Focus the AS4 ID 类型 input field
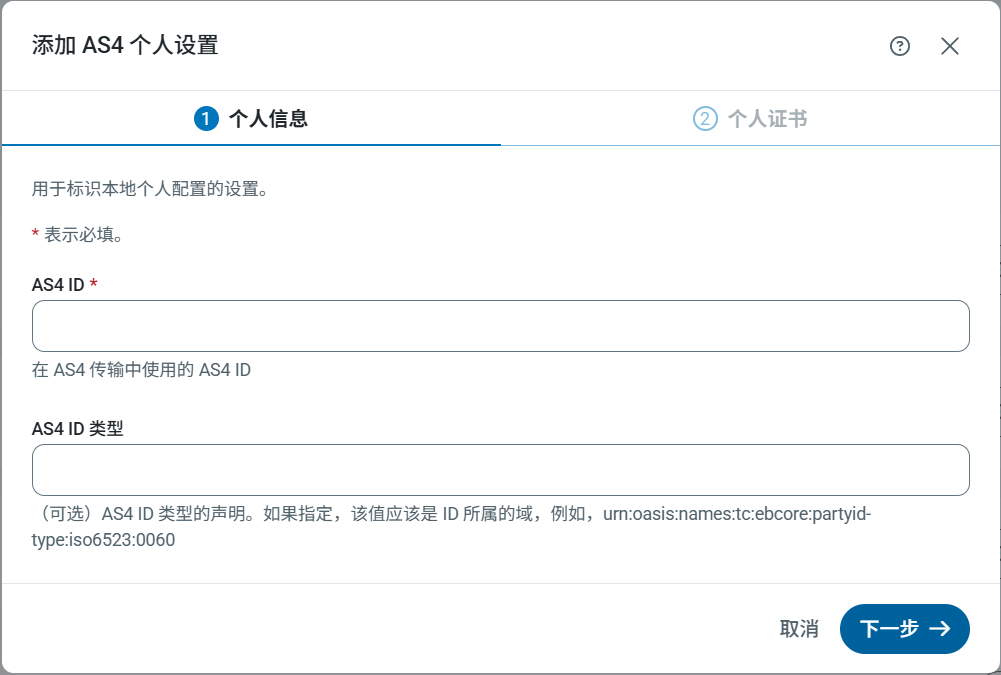 500,470
